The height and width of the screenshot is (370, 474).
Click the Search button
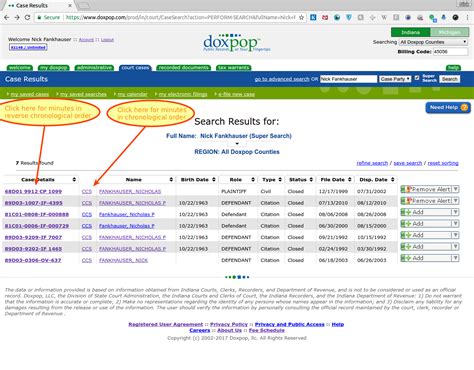coord(450,79)
